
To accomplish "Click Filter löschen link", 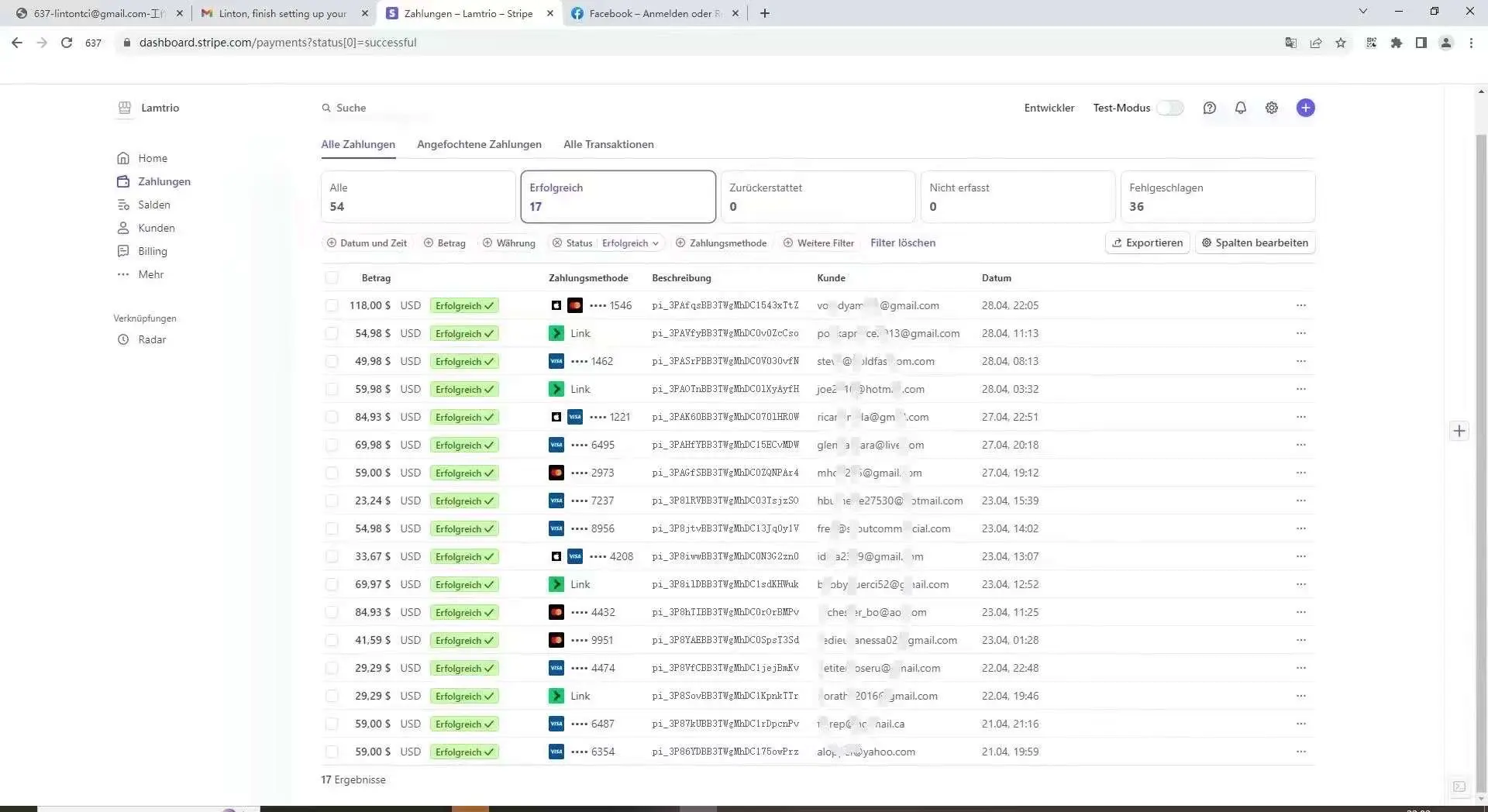I will 902,243.
